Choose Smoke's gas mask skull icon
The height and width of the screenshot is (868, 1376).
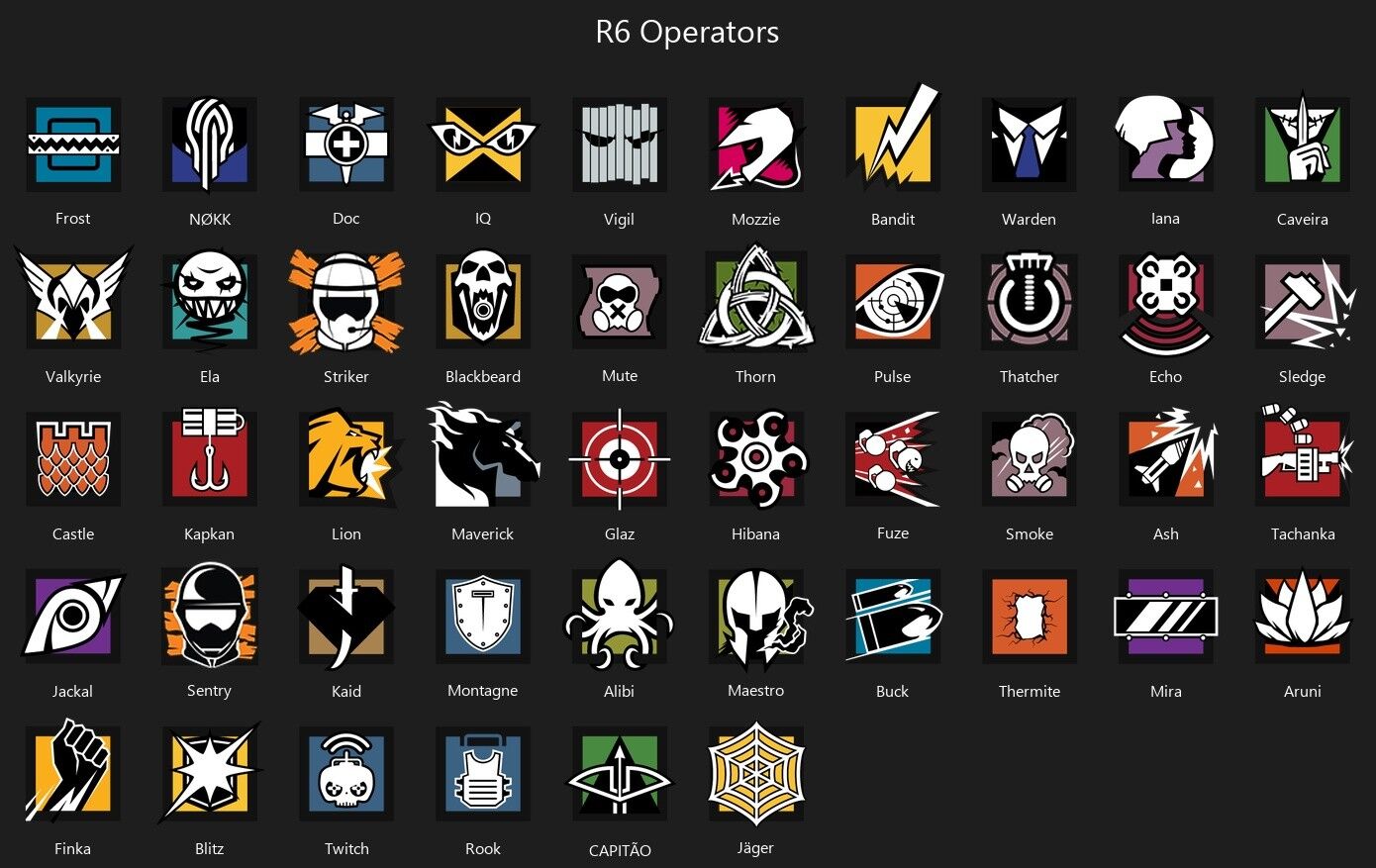click(x=1030, y=458)
